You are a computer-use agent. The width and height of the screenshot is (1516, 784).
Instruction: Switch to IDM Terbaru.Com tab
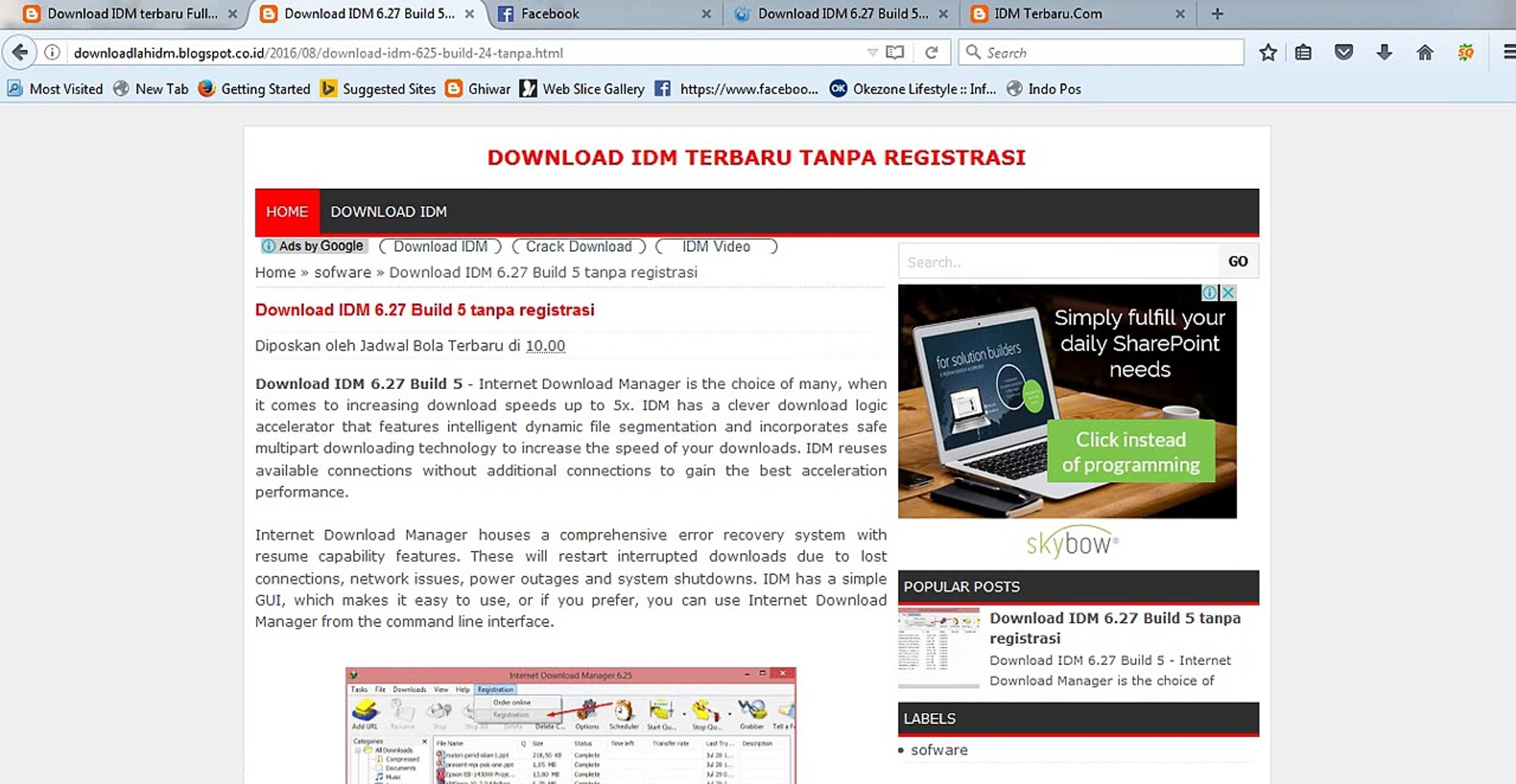click(1078, 14)
